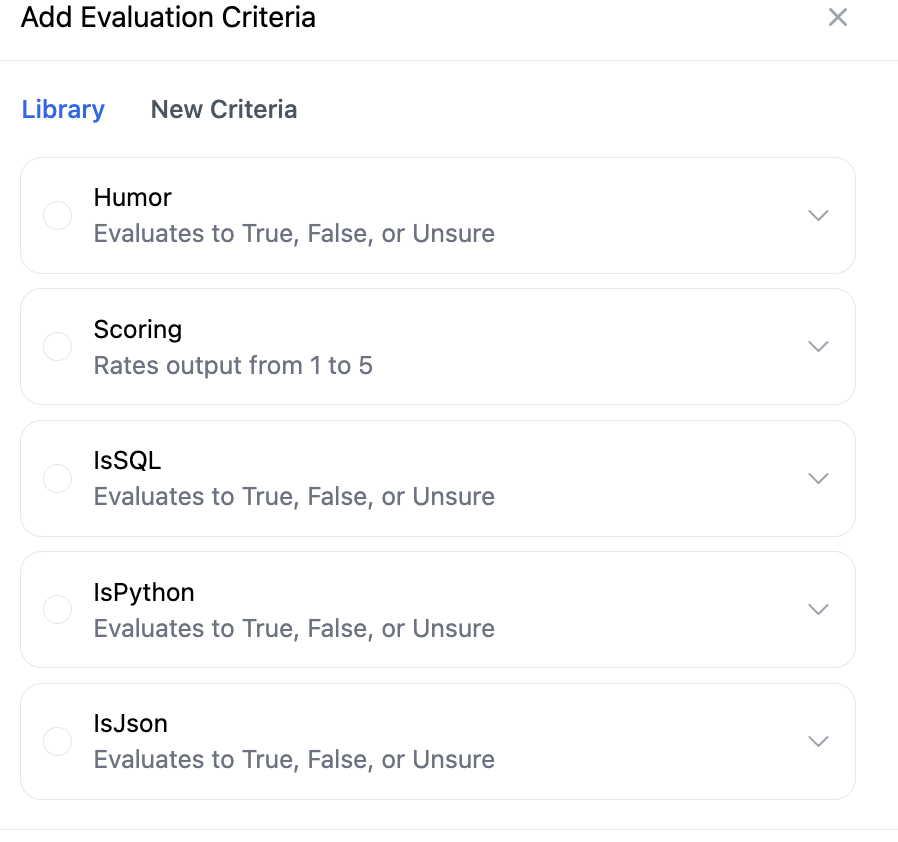Viewport: 898px width, 842px height.
Task: Click the 'Add Evaluation Criteria' heading
Action: (168, 18)
